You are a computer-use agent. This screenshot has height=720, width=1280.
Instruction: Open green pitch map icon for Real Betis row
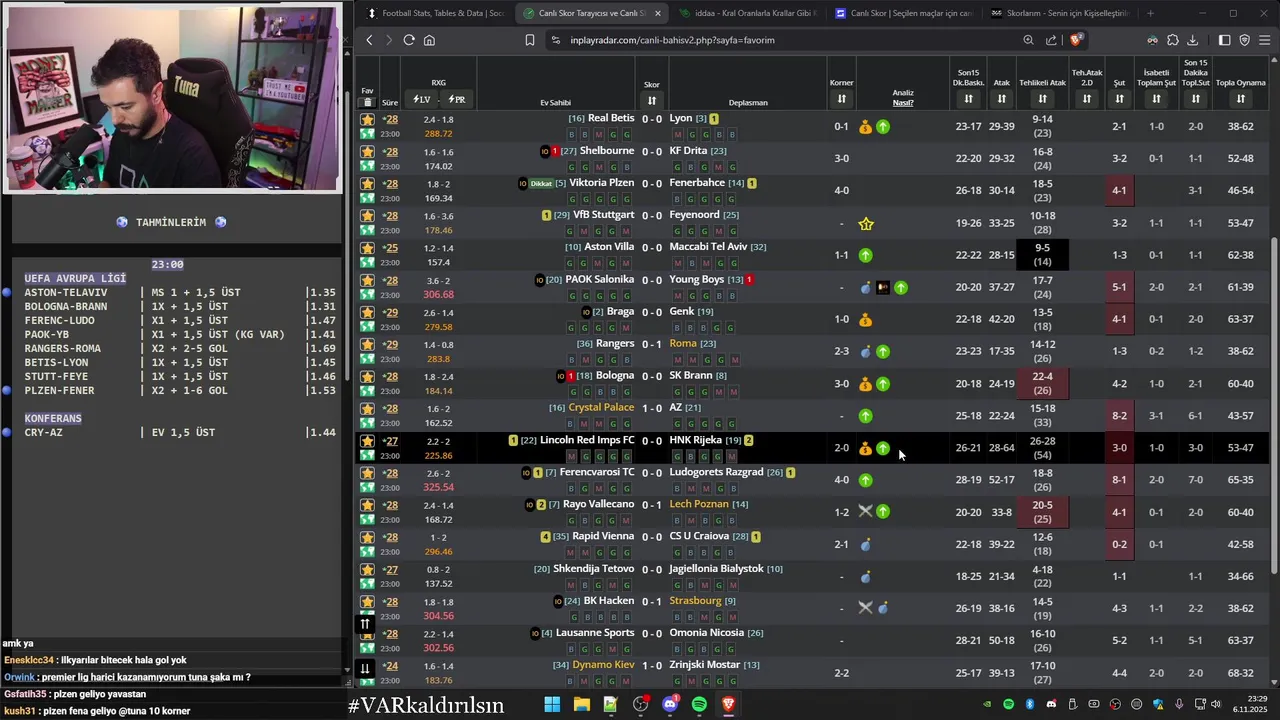click(x=367, y=134)
